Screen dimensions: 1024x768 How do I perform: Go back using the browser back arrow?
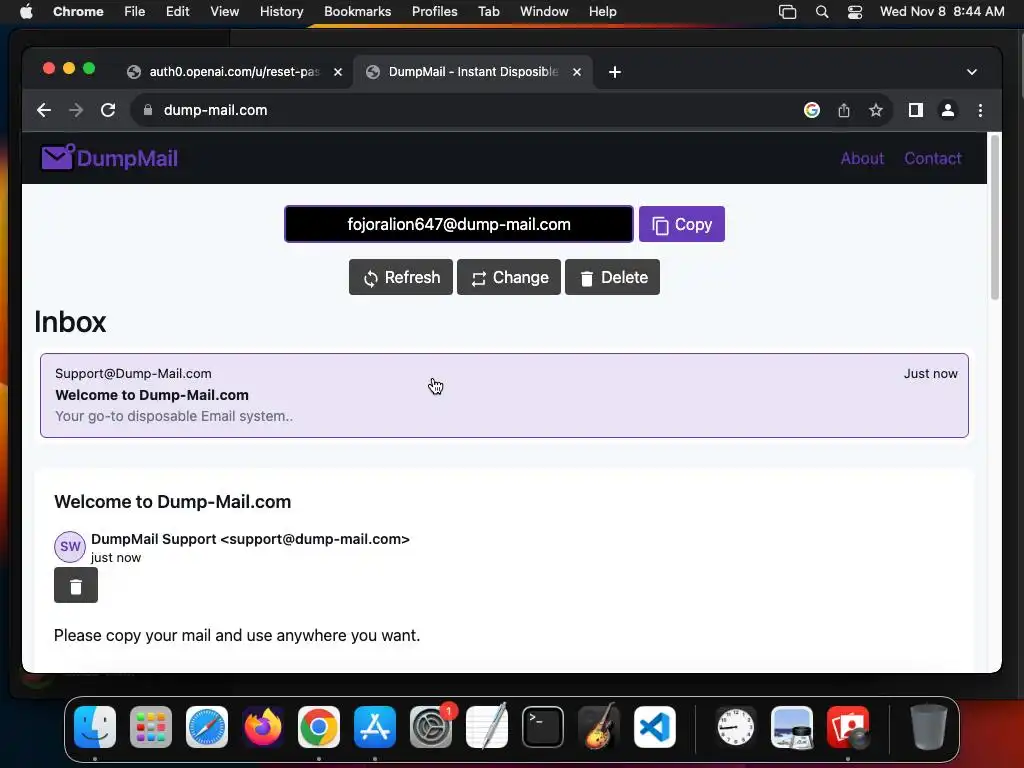point(44,110)
